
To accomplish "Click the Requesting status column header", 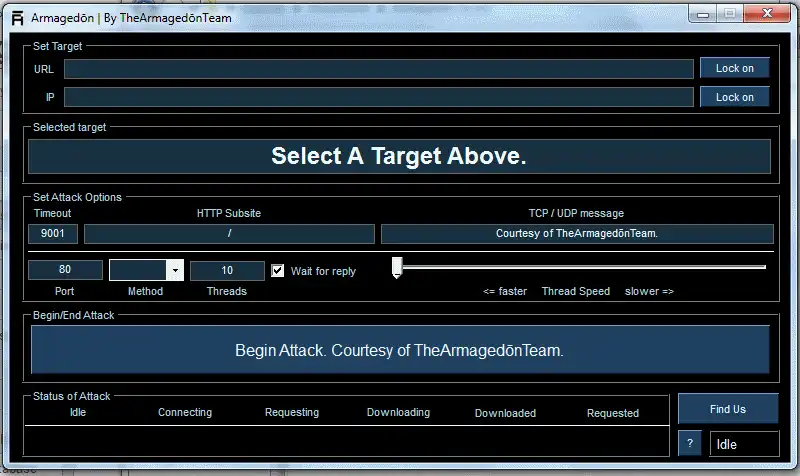I will click(x=292, y=412).
